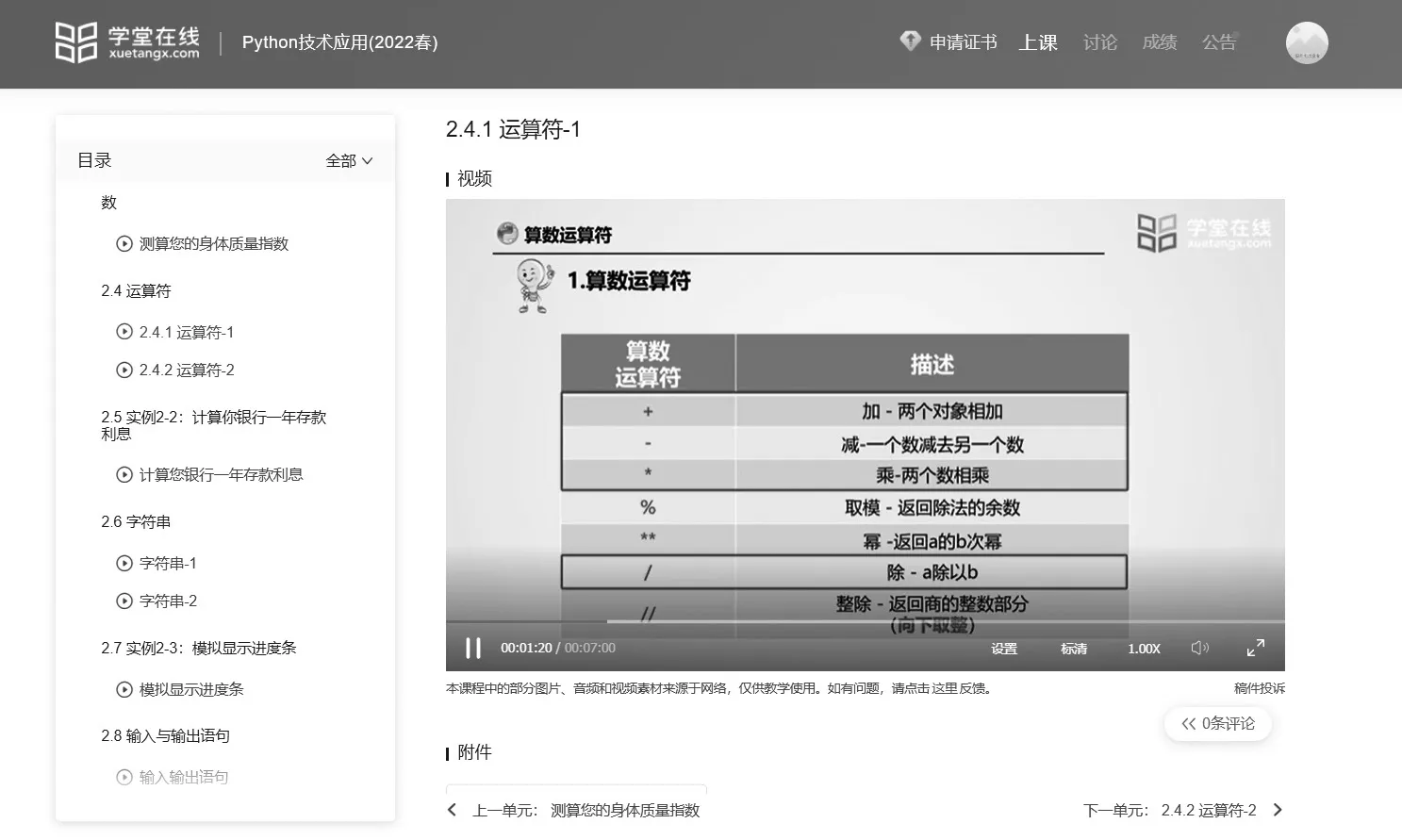Open the 标清 video quality menu
1402x840 pixels.
(1074, 649)
